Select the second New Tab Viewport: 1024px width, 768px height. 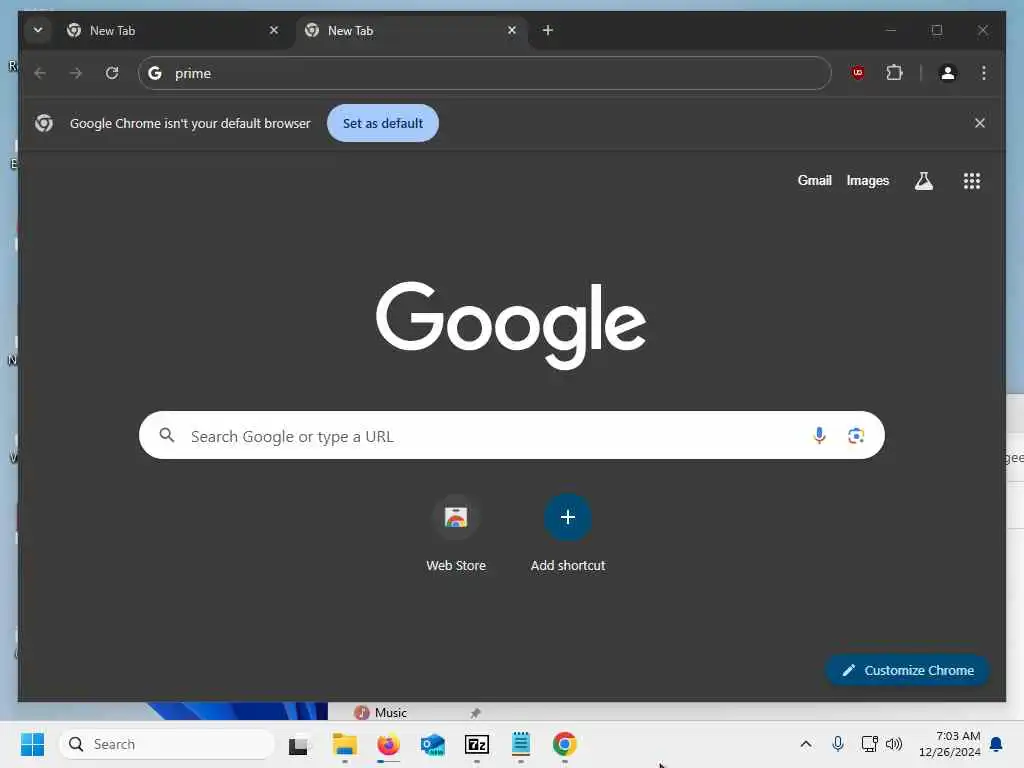(x=411, y=31)
